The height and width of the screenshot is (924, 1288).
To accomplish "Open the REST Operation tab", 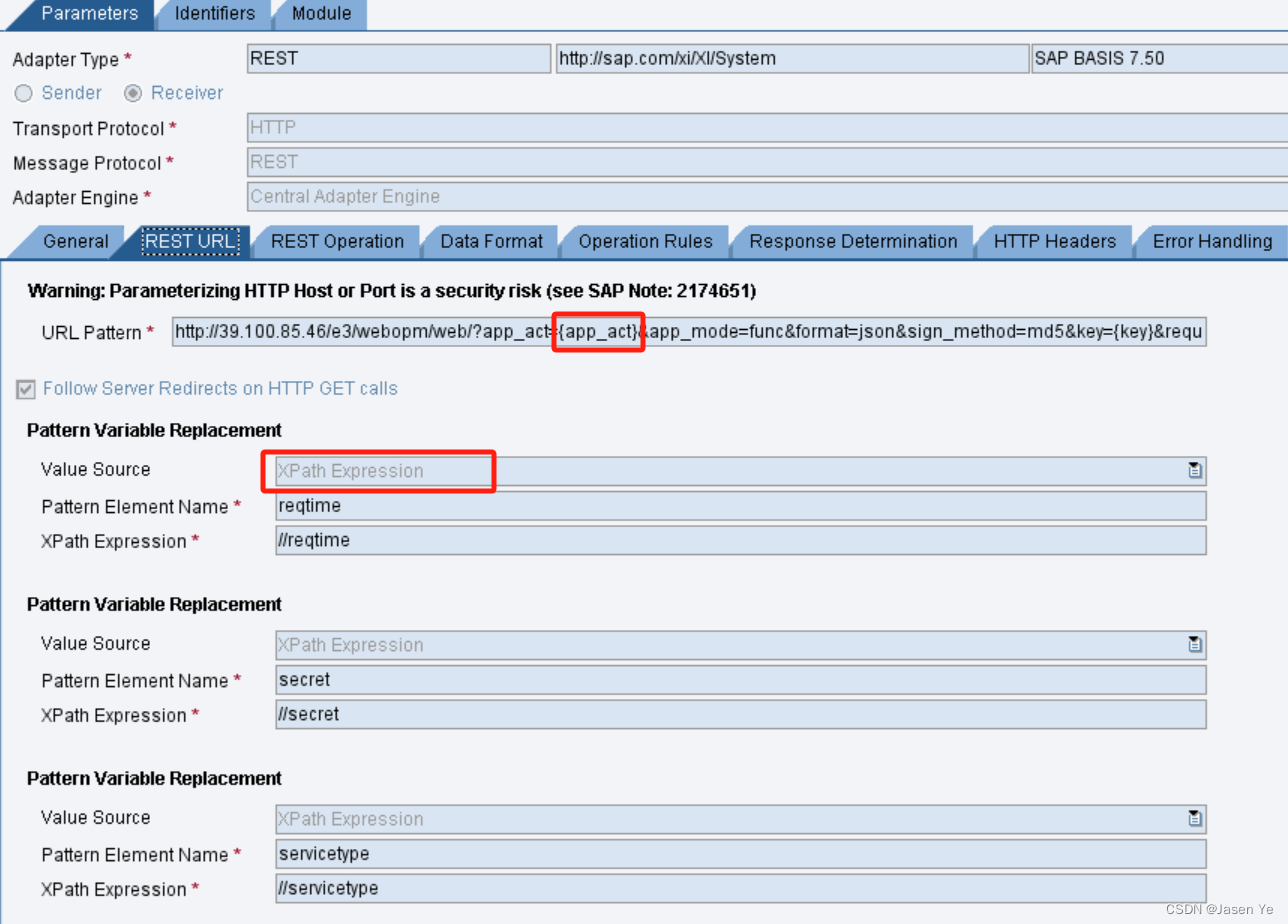I will coord(336,241).
